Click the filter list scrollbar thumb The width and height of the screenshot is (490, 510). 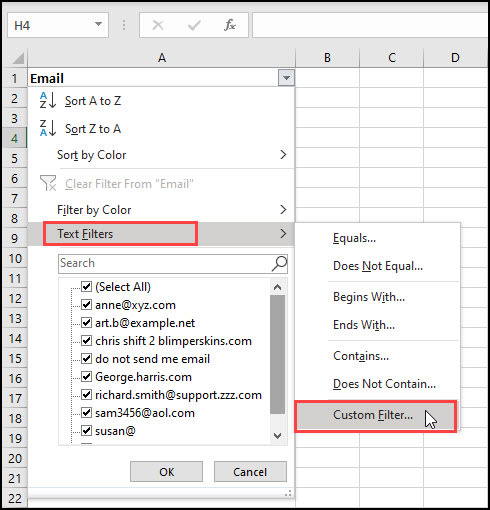[x=277, y=354]
